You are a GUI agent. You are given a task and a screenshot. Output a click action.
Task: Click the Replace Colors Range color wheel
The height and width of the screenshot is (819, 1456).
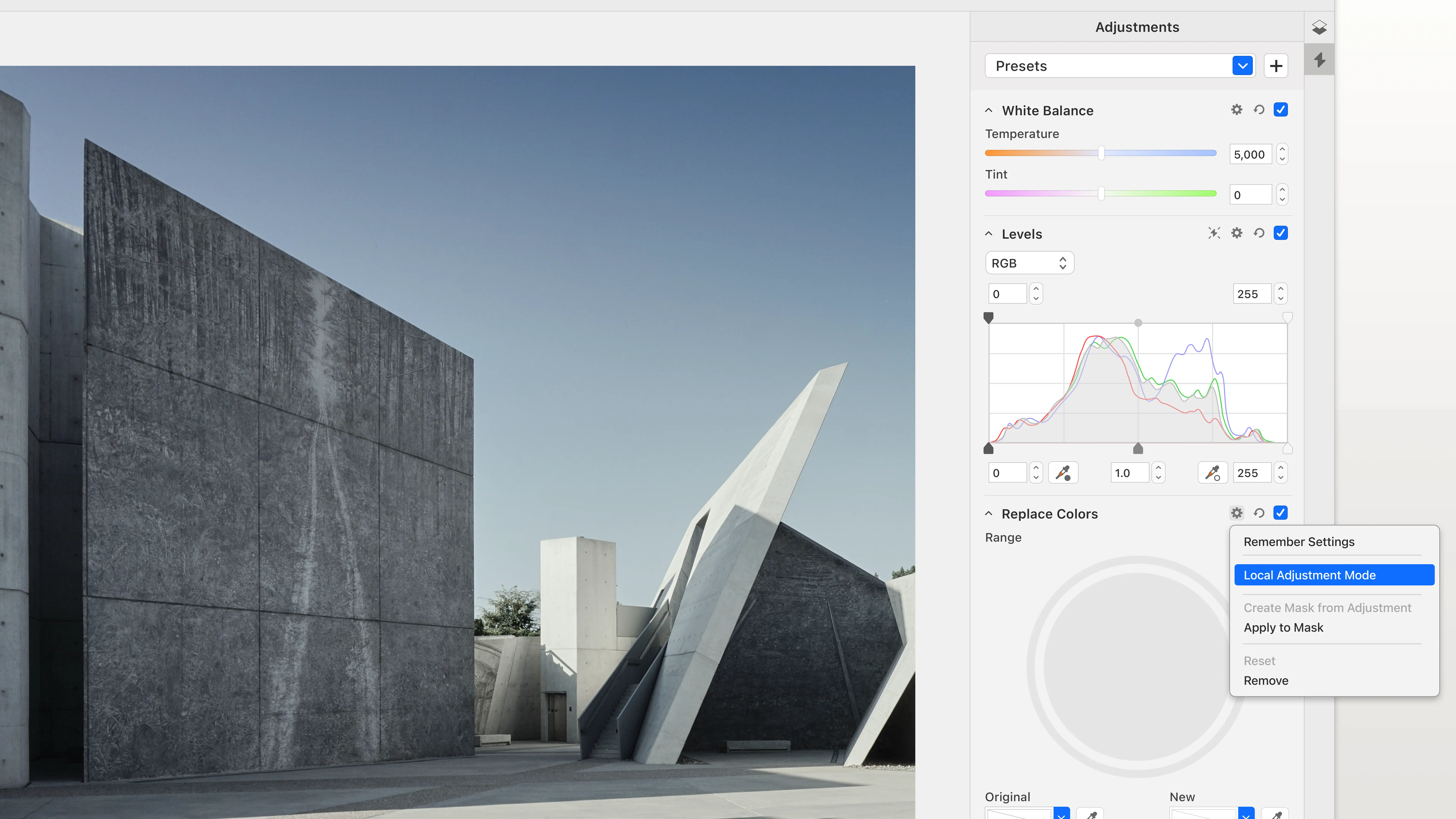pyautogui.click(x=1137, y=667)
